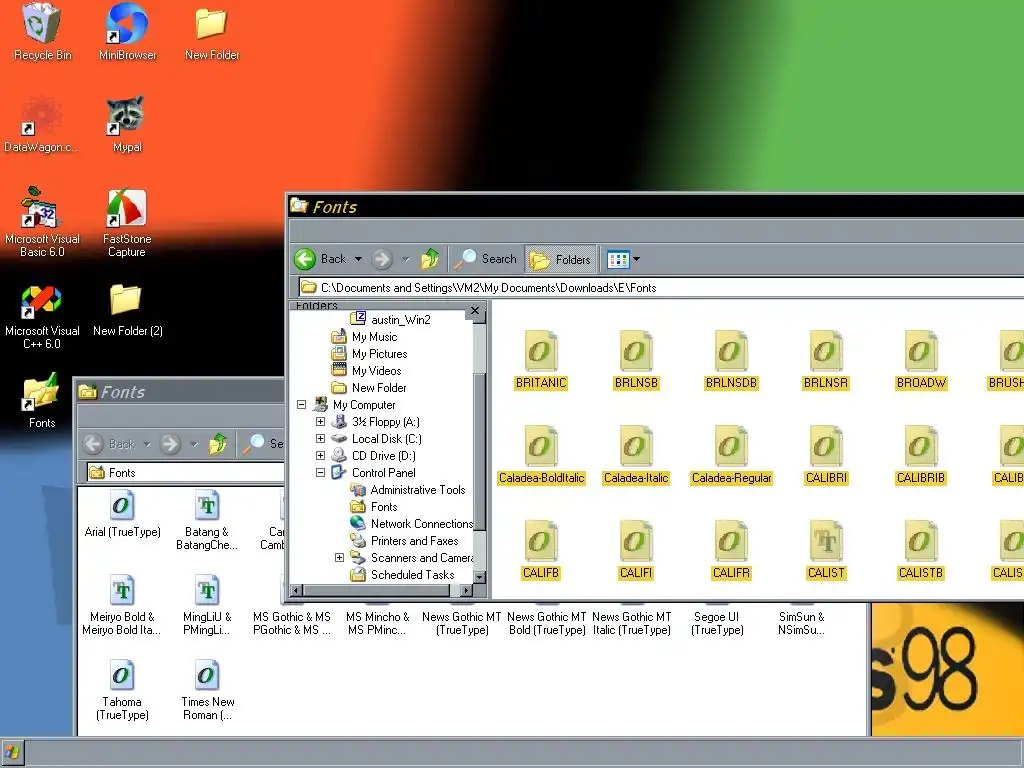Select the New Folder (2) desktop icon
Image resolution: width=1024 pixels, height=768 pixels.
(127, 310)
